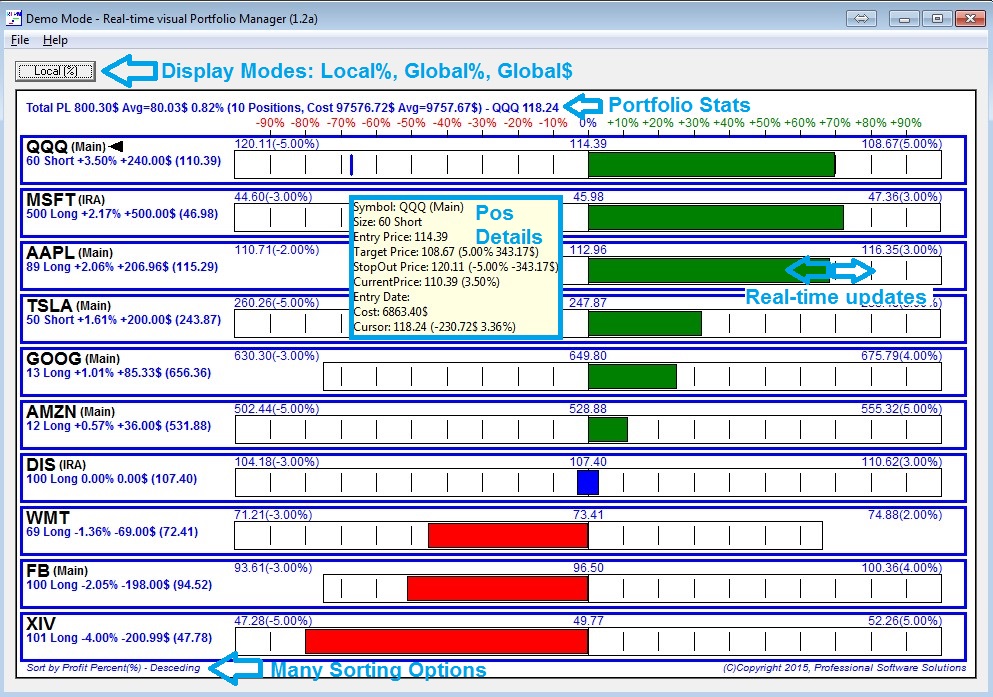Click the "Sort by Profit Percent(%)" sort label

pos(113,668)
